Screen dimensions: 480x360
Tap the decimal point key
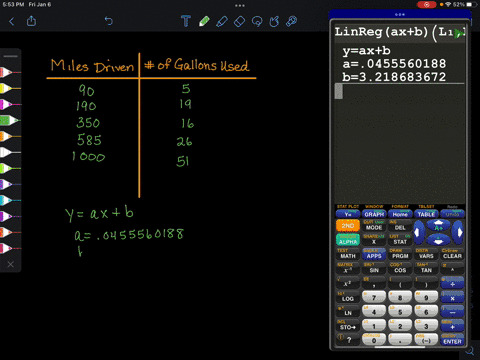tap(400, 340)
